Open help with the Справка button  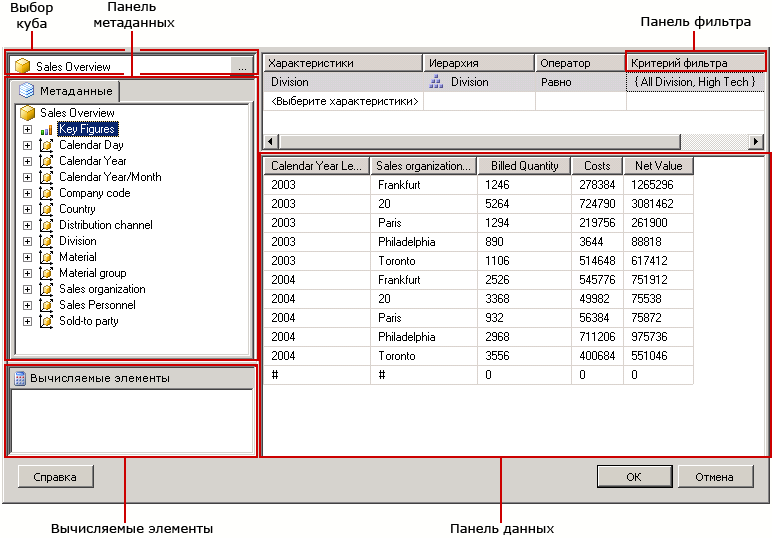pos(55,477)
